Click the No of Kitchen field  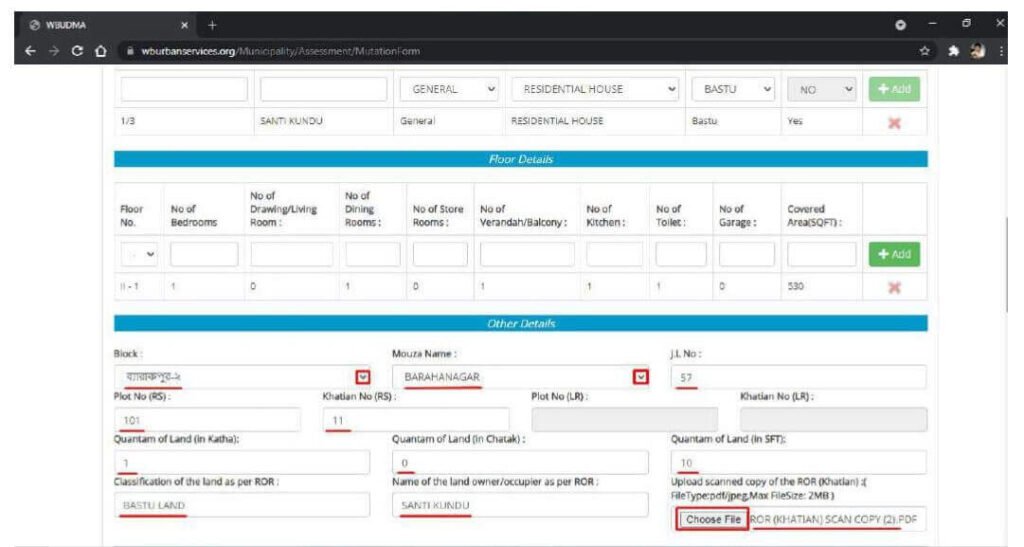pyautogui.click(x=615, y=254)
